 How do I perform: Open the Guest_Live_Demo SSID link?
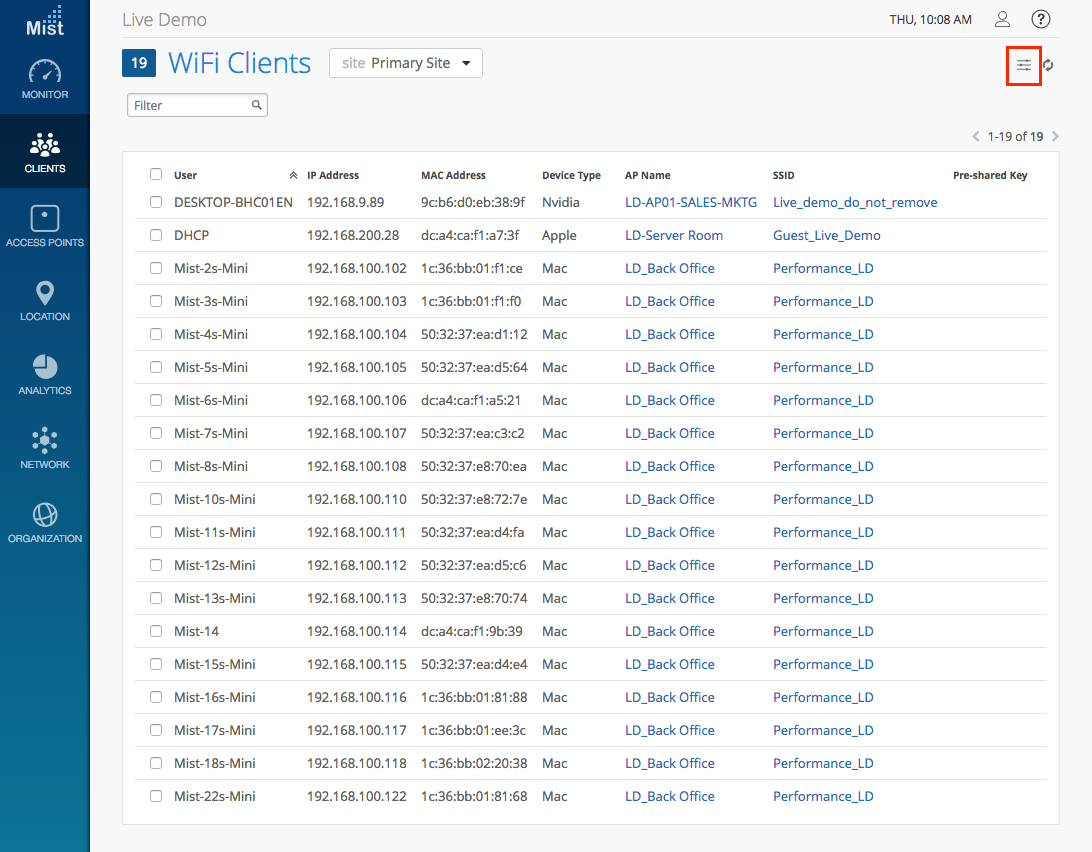tap(826, 235)
